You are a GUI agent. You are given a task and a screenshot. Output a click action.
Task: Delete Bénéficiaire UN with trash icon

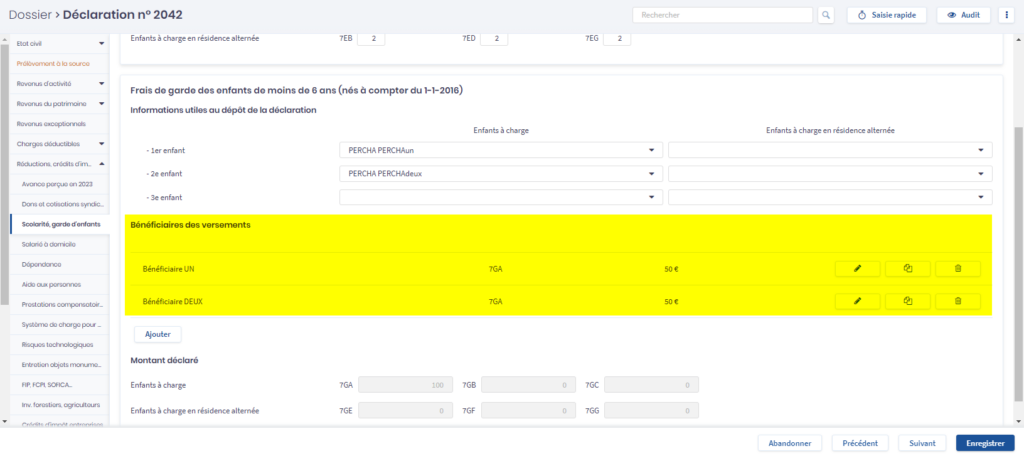click(x=957, y=269)
